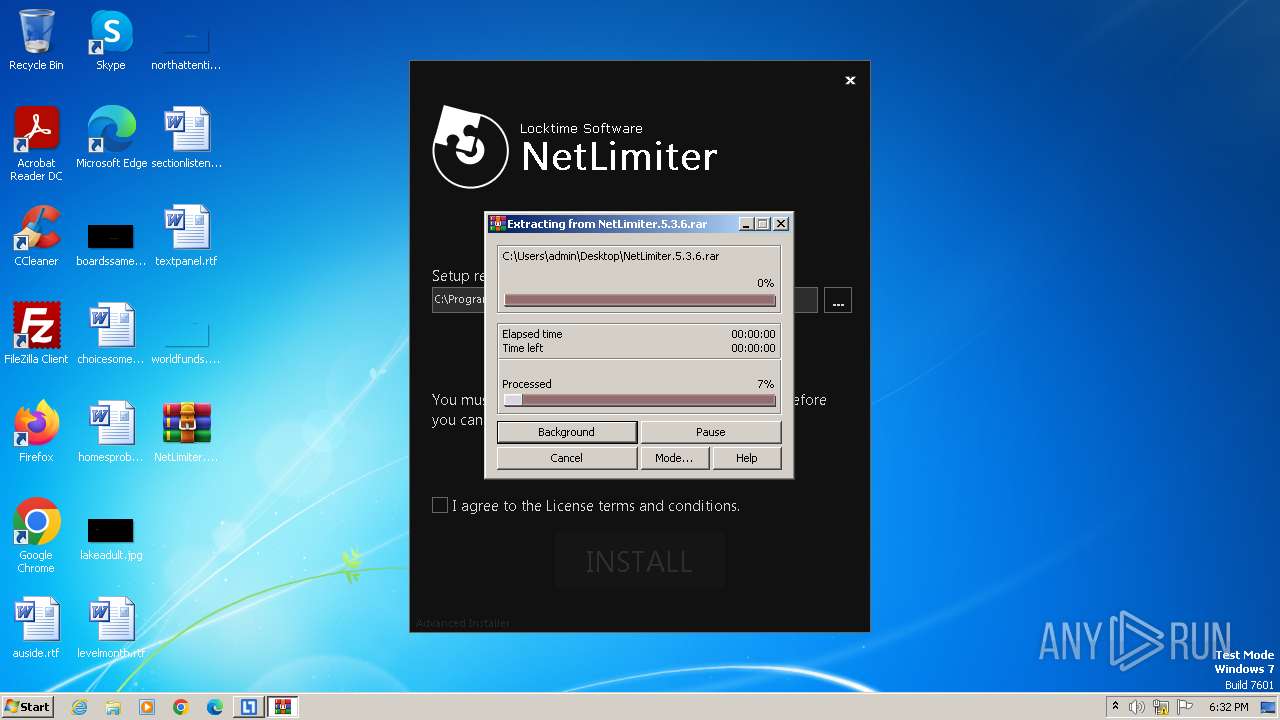Switch to NetLimiter installer taskbar item
The height and width of the screenshot is (720, 1280).
coord(249,707)
